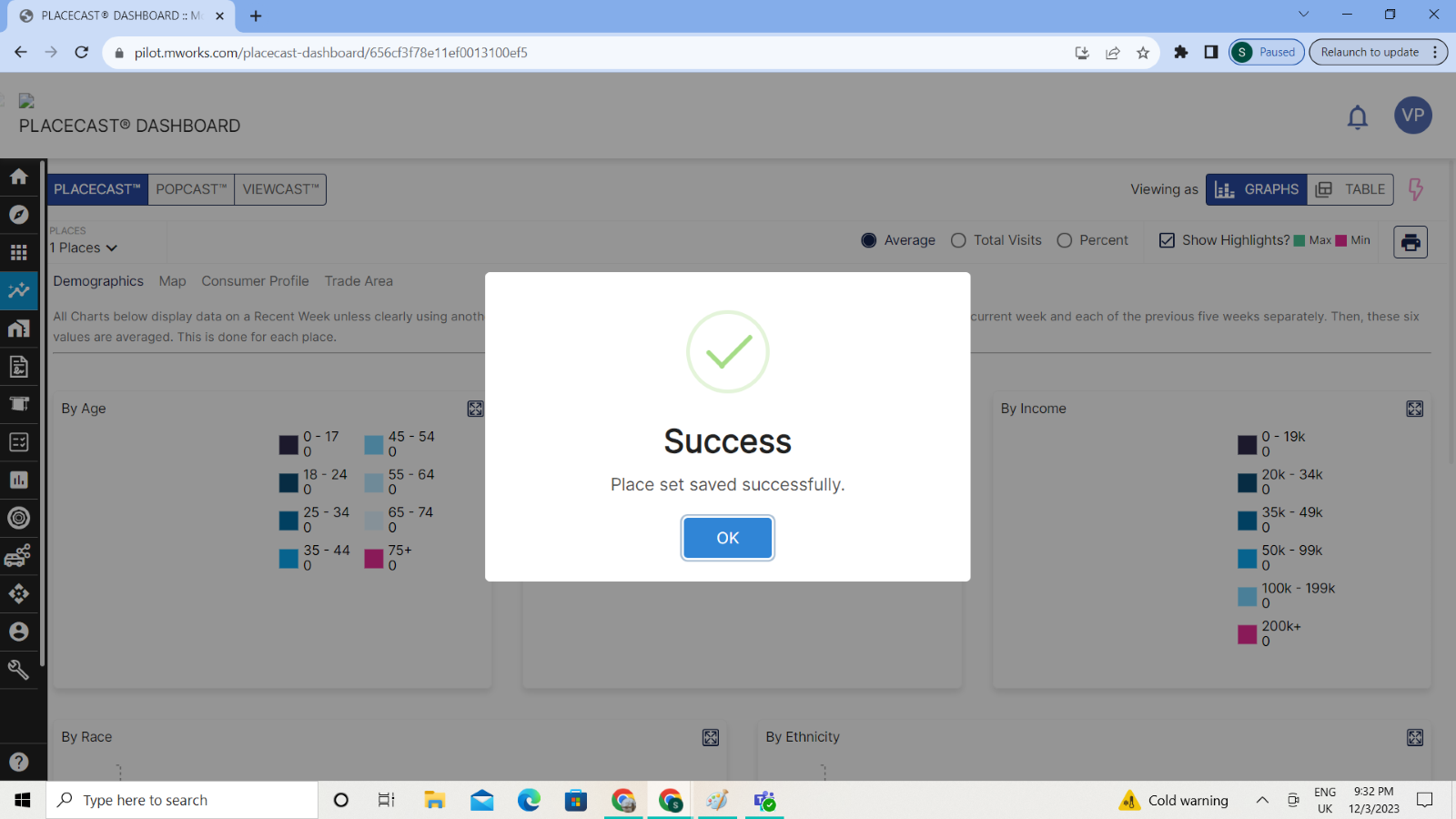
Task: Switch to the PLACECAST tab
Action: [x=97, y=189]
